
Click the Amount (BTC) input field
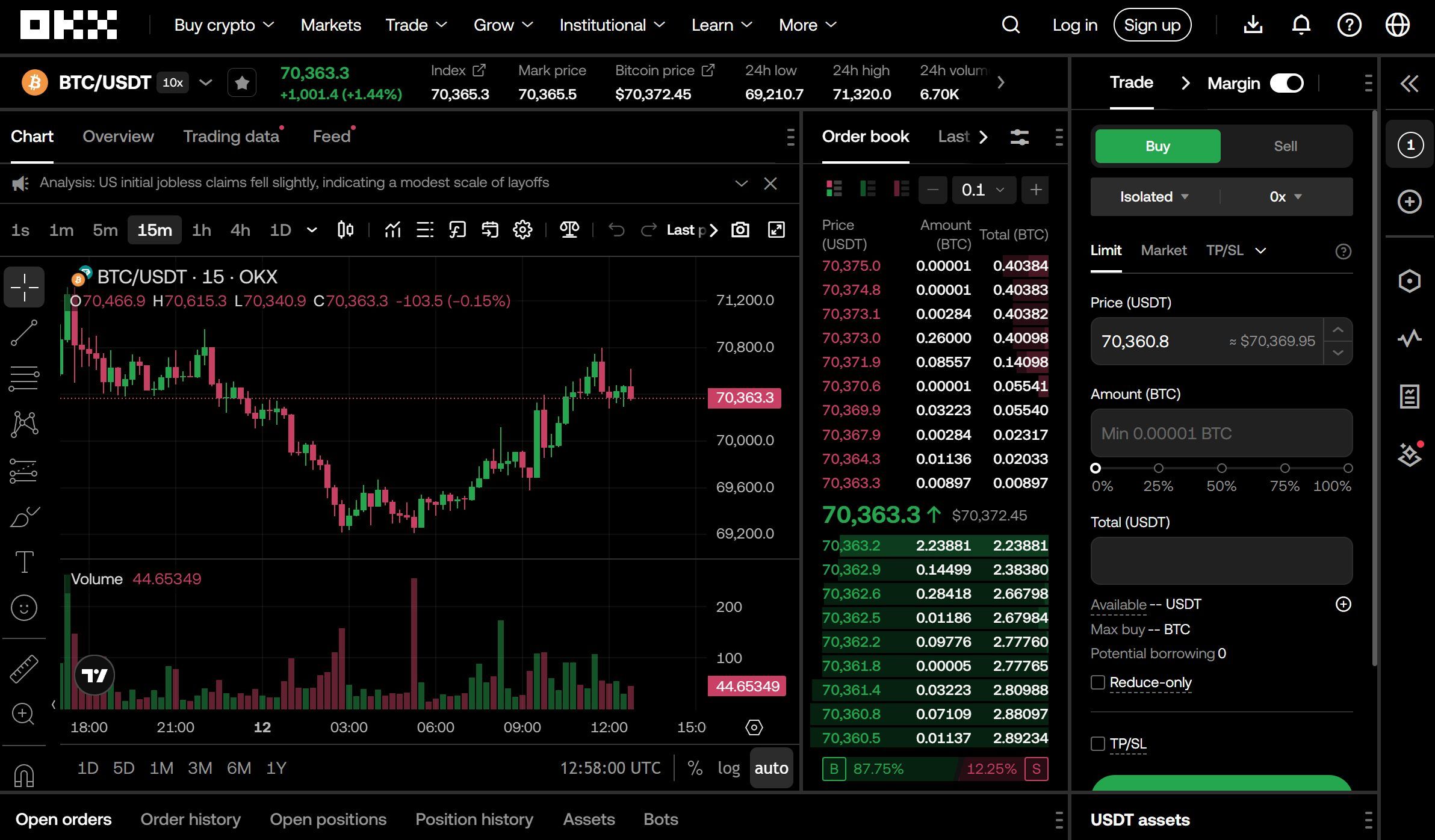(x=1221, y=433)
